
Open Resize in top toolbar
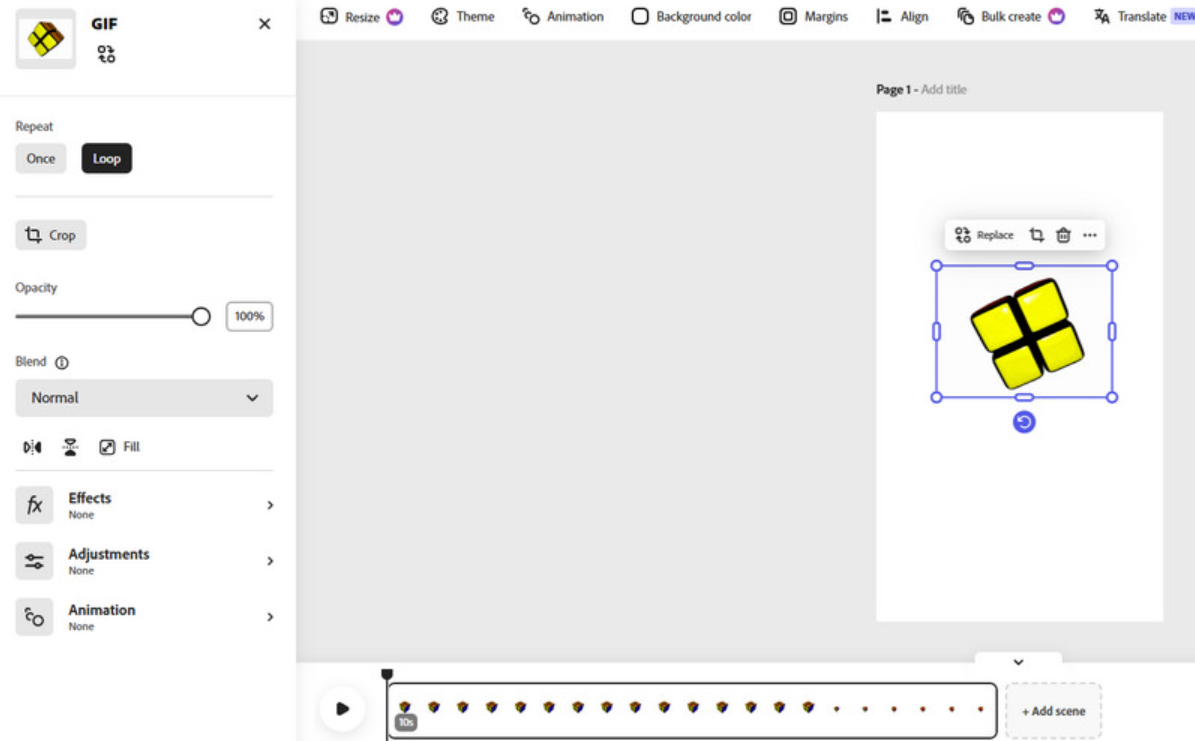coord(361,17)
